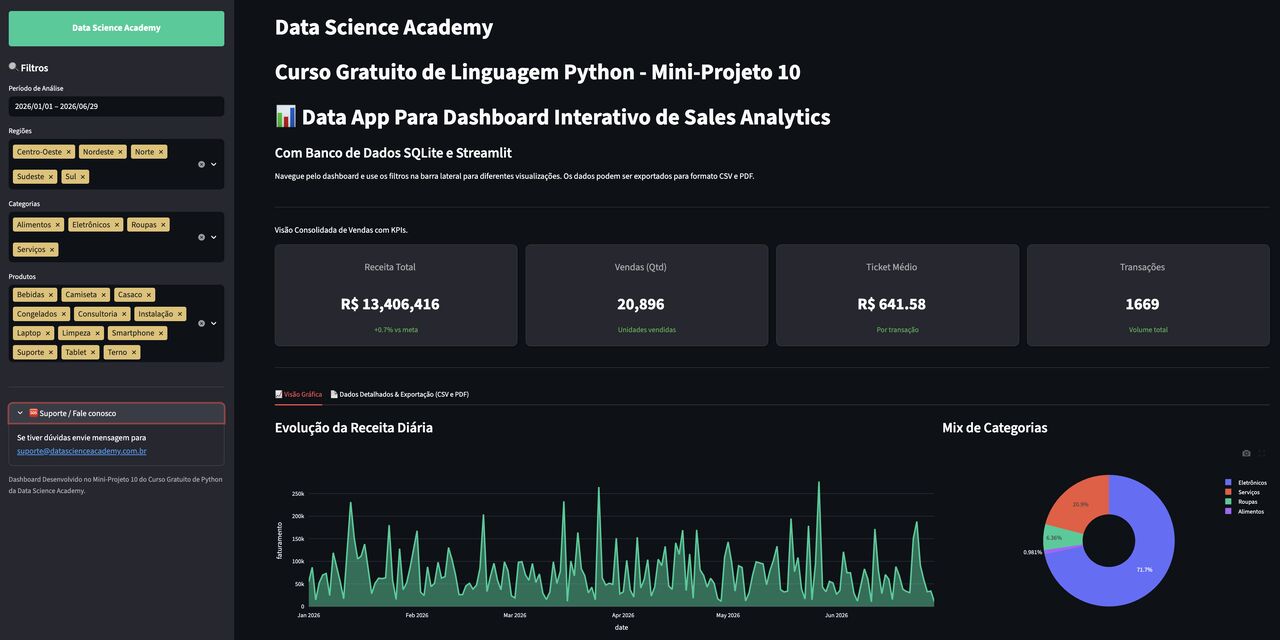The height and width of the screenshot is (640, 1280).
Task: Click the Mix de Categorias heading
Action: (995, 428)
